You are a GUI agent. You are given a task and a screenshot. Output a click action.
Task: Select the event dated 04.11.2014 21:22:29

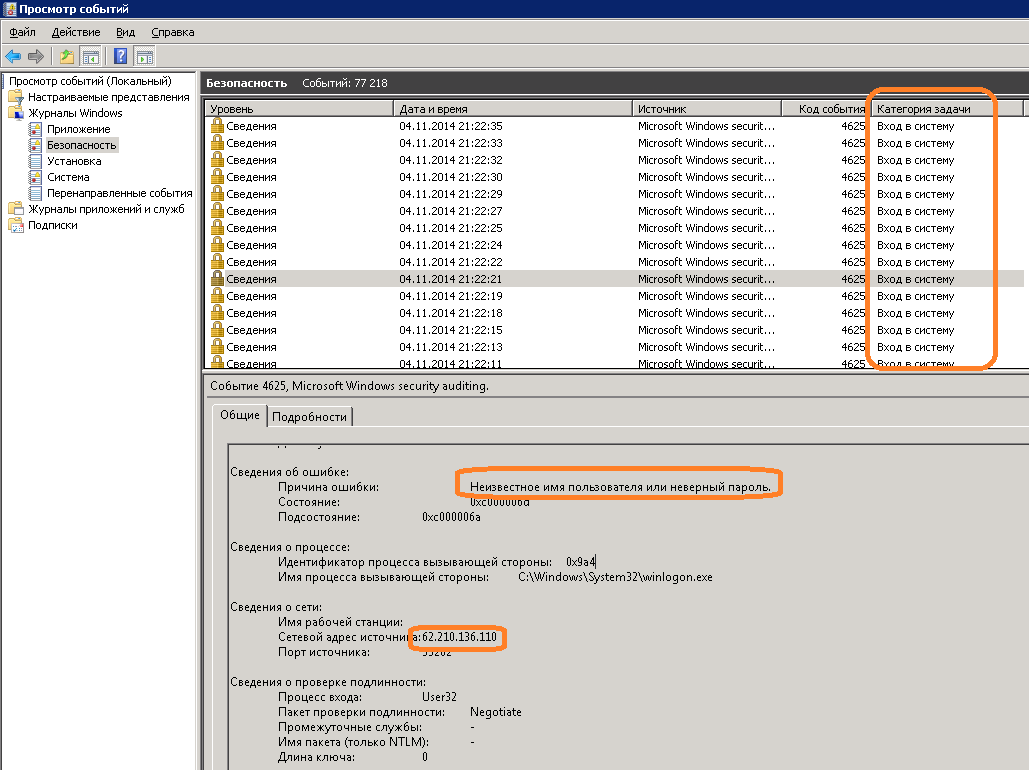(x=614, y=194)
